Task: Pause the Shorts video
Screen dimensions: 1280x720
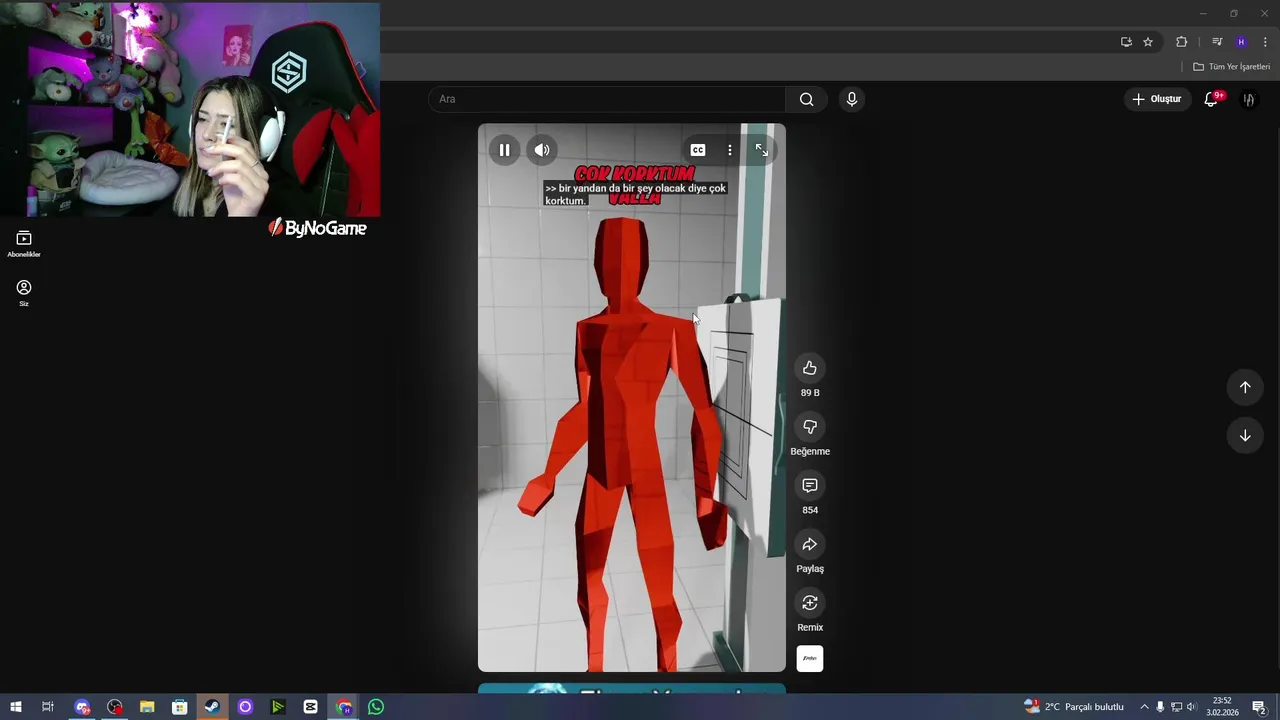Action: click(505, 150)
